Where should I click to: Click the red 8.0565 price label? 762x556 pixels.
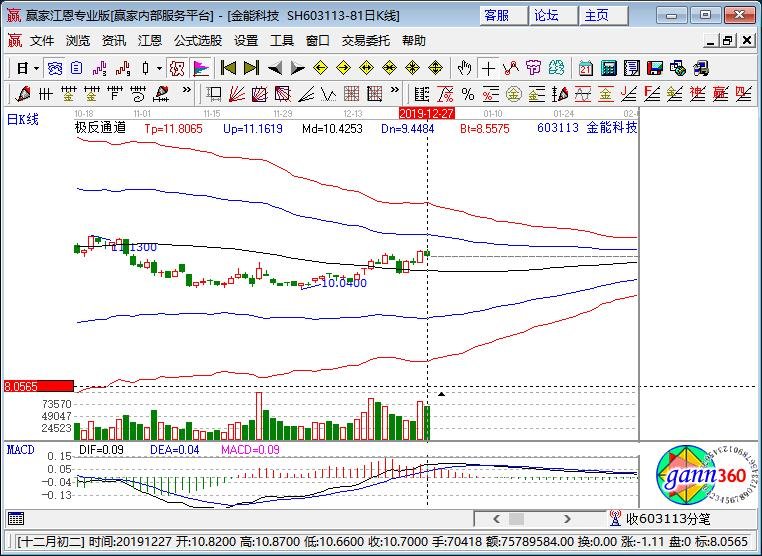39,386
